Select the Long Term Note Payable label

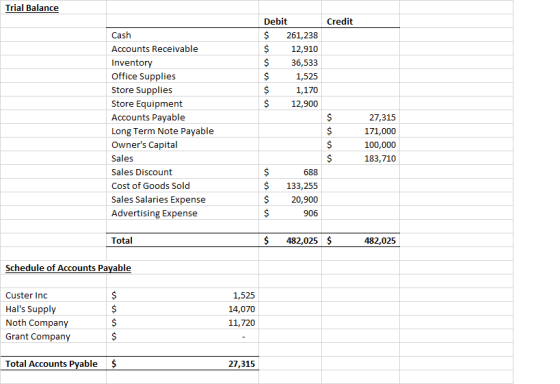(162, 131)
